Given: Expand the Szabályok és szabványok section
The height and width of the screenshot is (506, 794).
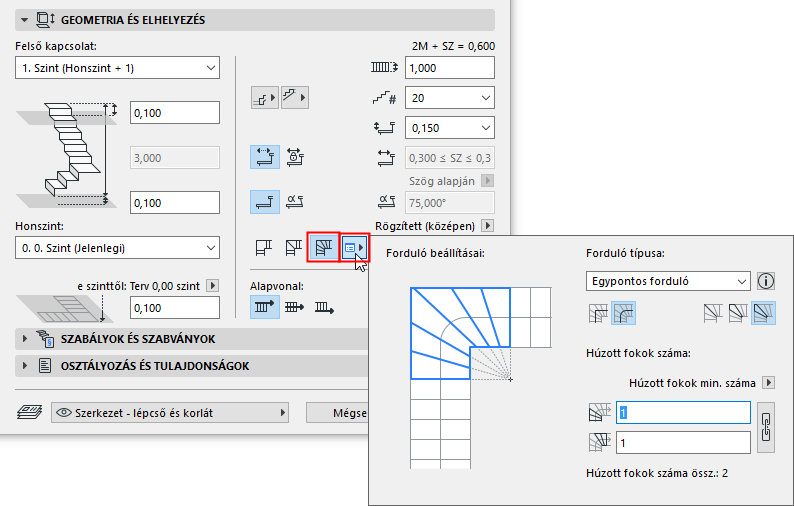Looking at the screenshot, I should coord(26,339).
